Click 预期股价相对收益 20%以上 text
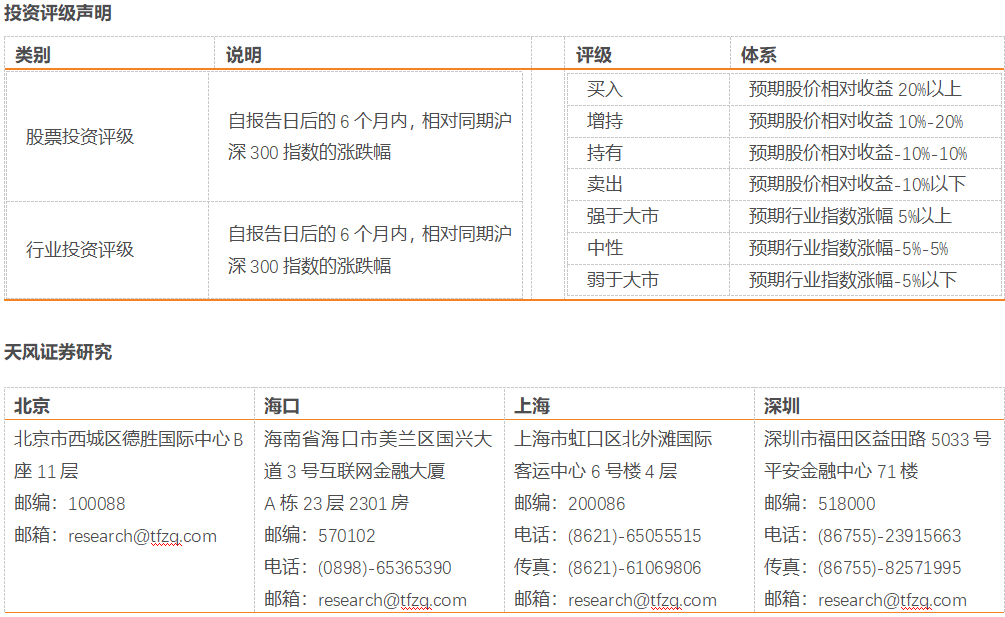This screenshot has width=1005, height=617. [855, 89]
